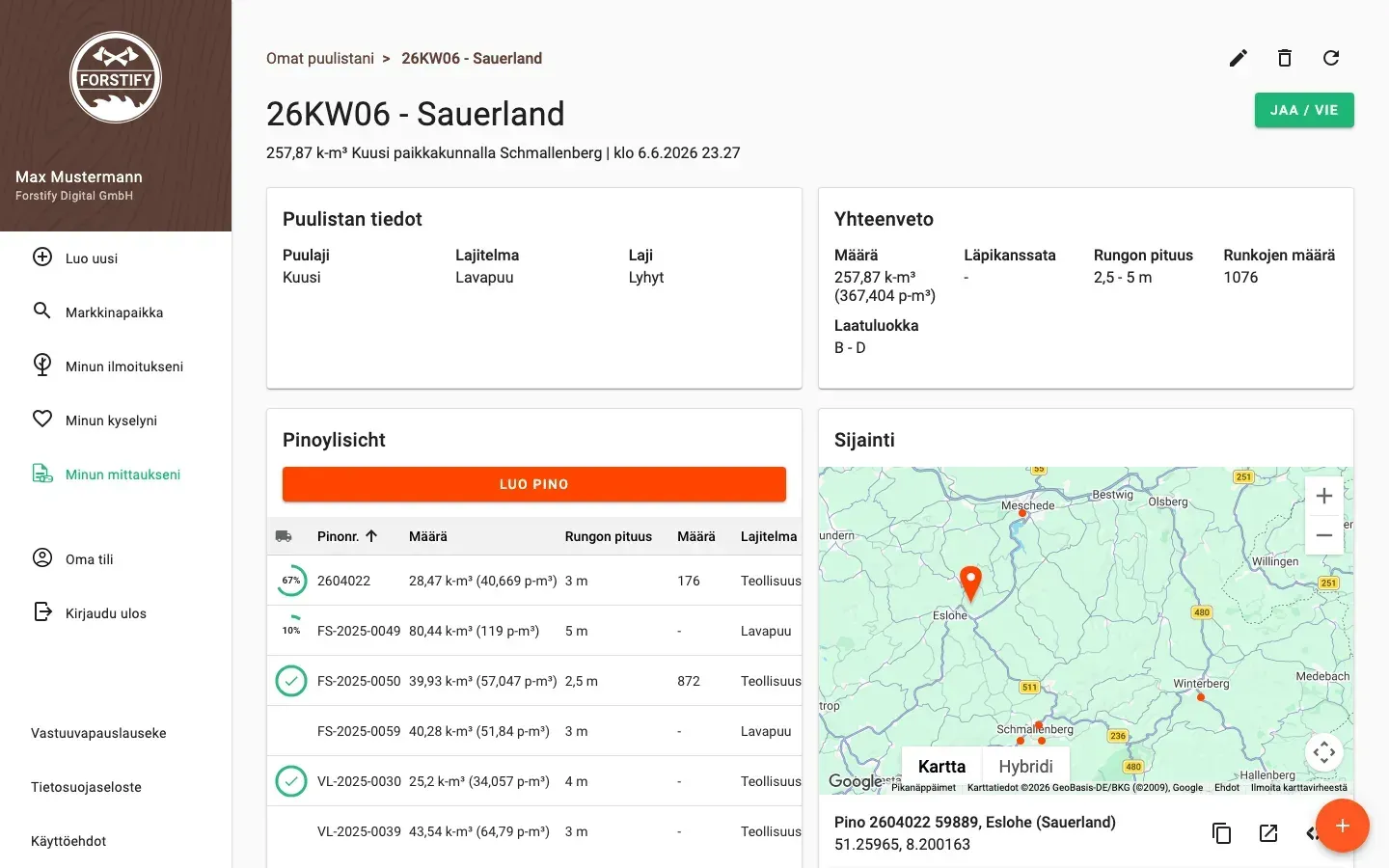Click the truck icon in the table header
This screenshot has width=1389, height=868.
pos(284,536)
